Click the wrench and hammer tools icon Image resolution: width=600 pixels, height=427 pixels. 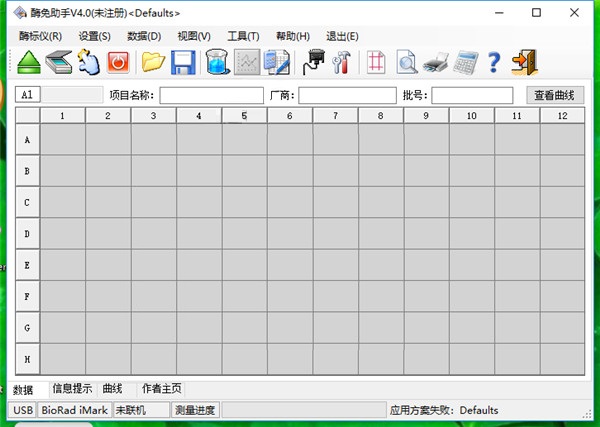[341, 62]
